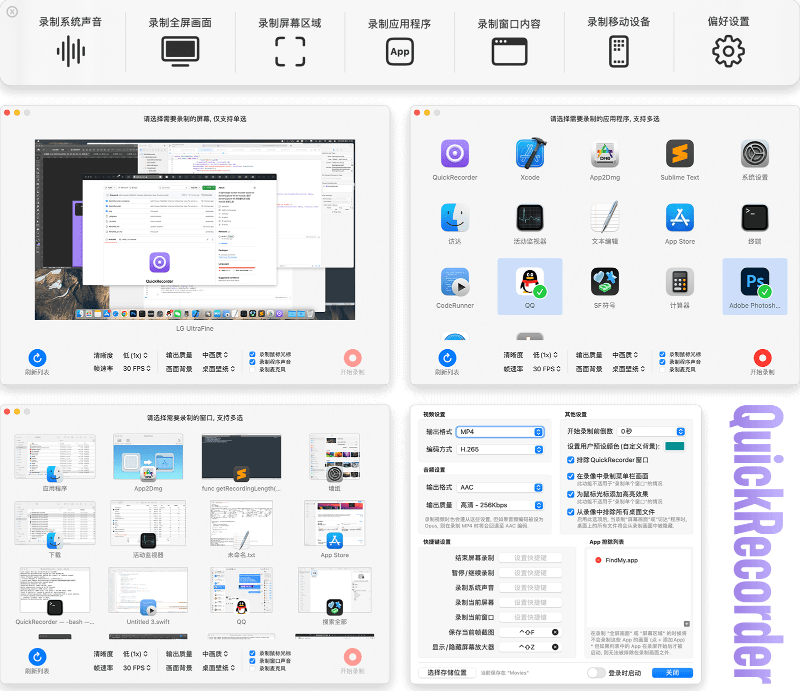
Task: Select the 活动监视器 window thumbnail
Action: tap(148, 525)
